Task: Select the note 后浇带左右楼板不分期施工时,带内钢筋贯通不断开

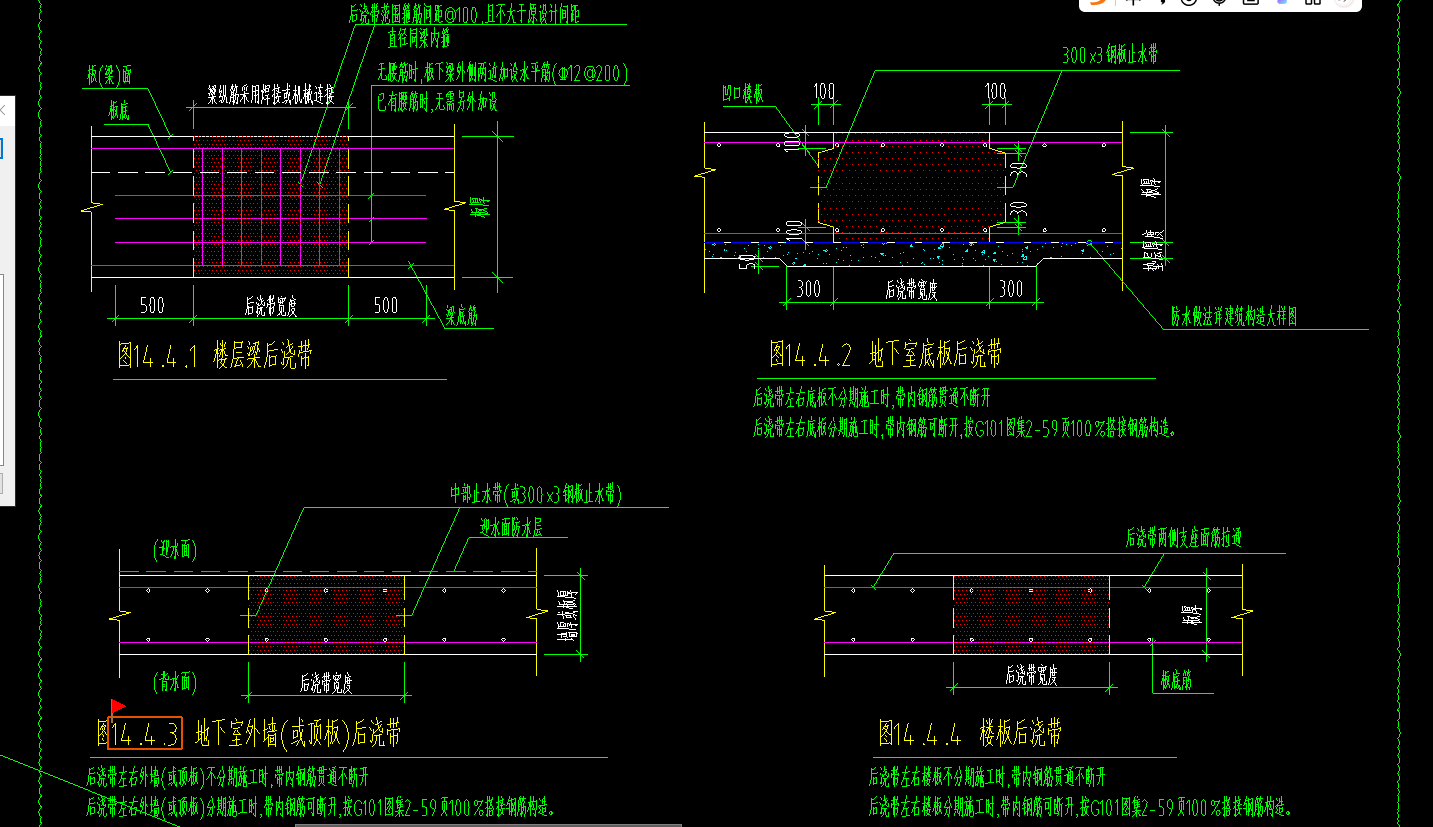Action: [x=987, y=777]
